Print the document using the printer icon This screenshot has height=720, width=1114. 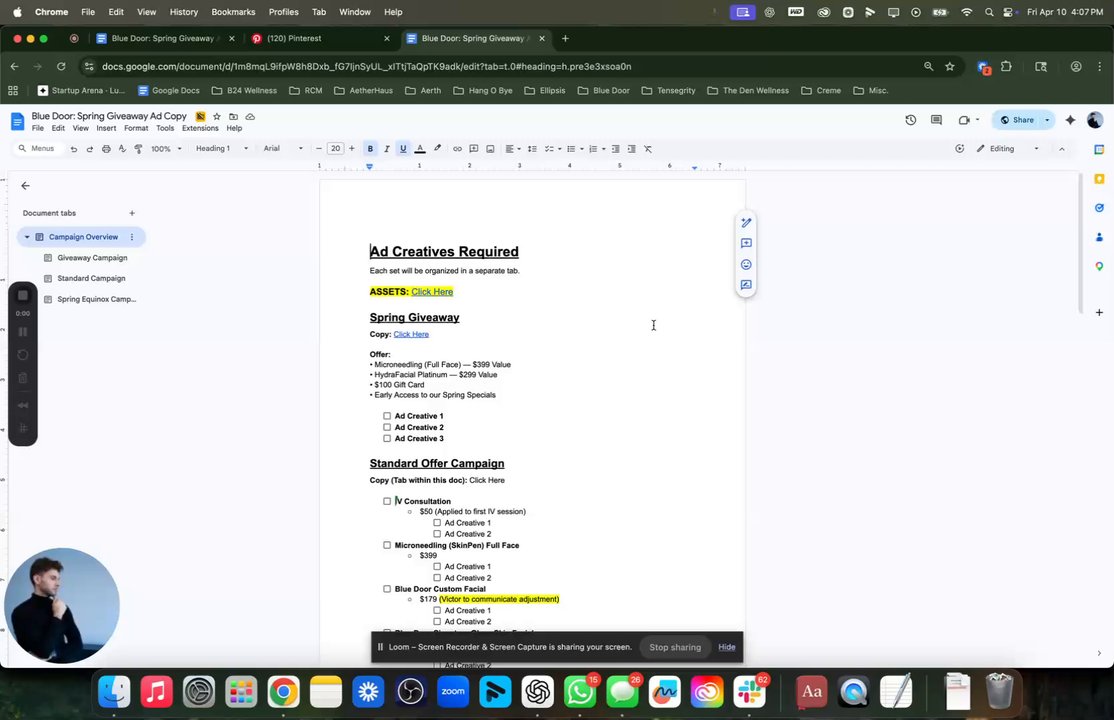click(x=106, y=149)
